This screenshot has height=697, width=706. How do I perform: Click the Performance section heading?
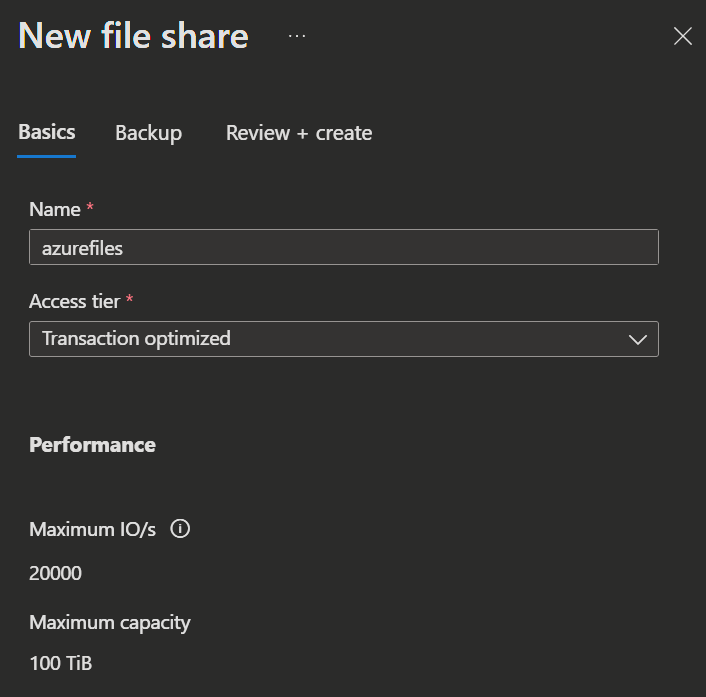coord(92,445)
